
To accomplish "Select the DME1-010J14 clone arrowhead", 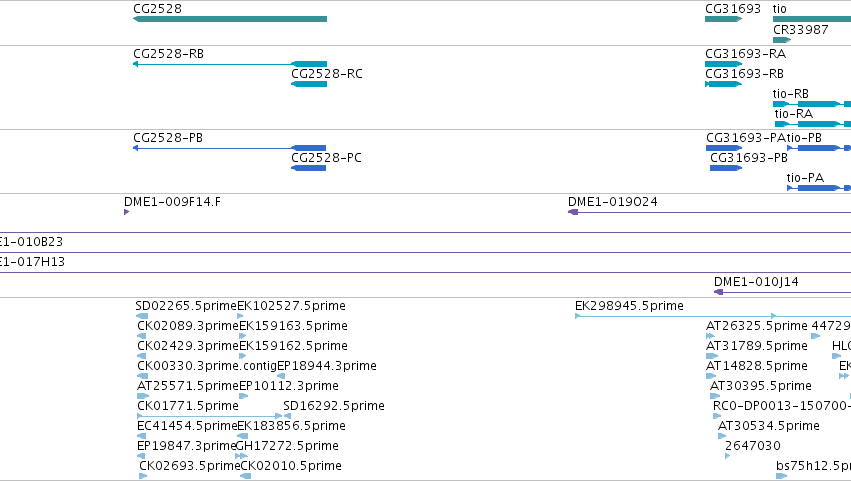I will click(x=718, y=292).
